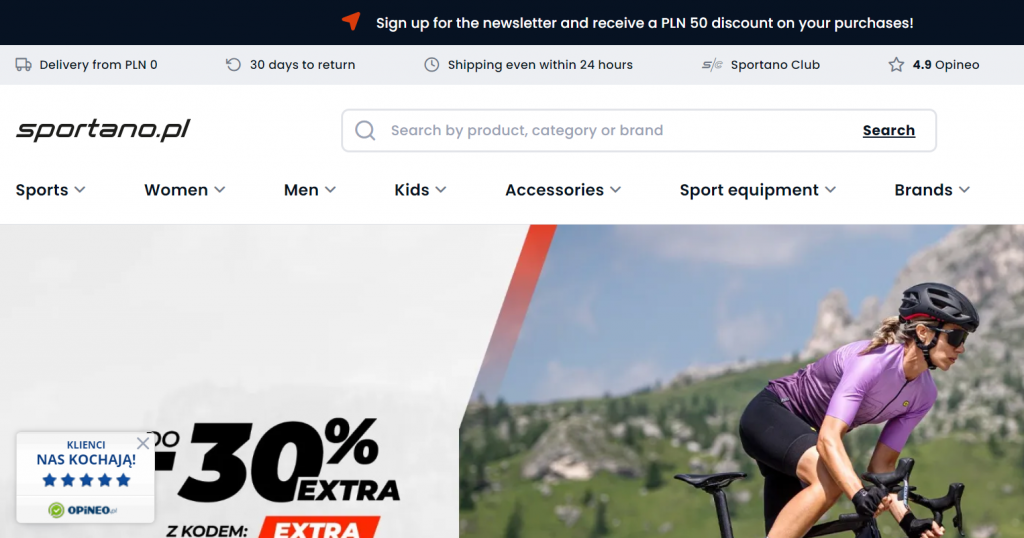Screen dimensions: 1024x538
Task: Expand the Men category dropdown
Action: pos(310,190)
